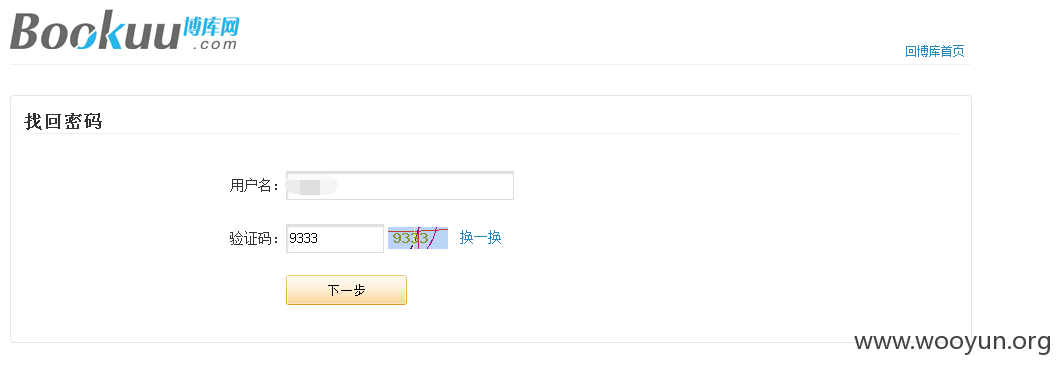Open the 回博库首页 homepage link
This screenshot has width=1060, height=370.
click(934, 51)
